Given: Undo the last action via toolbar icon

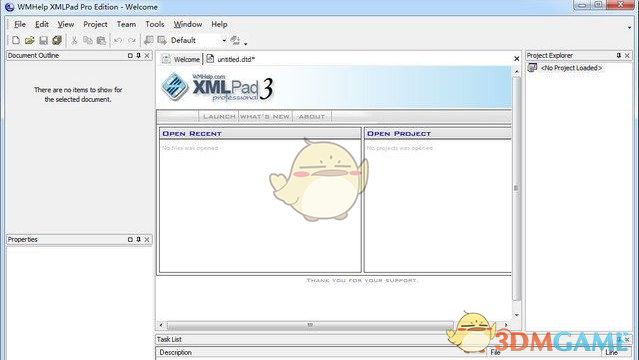Looking at the screenshot, I should [x=118, y=40].
